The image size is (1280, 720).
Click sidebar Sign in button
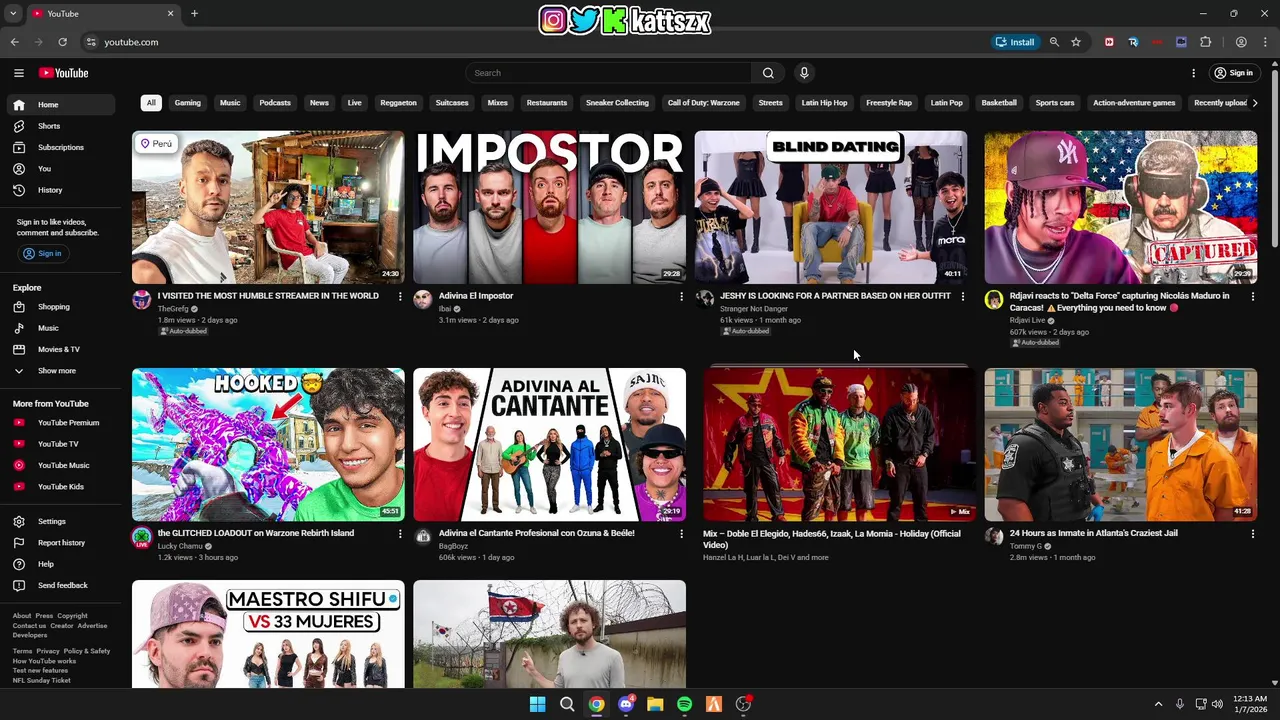click(43, 254)
